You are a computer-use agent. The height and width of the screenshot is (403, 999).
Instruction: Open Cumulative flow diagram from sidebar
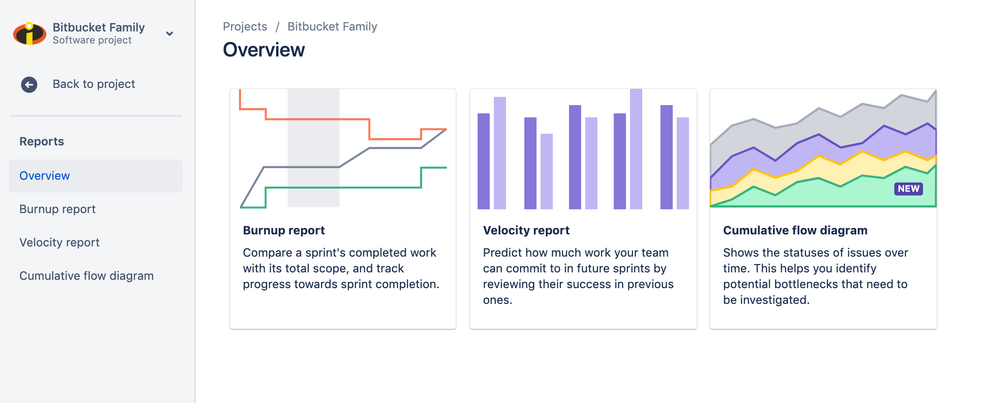tap(86, 276)
